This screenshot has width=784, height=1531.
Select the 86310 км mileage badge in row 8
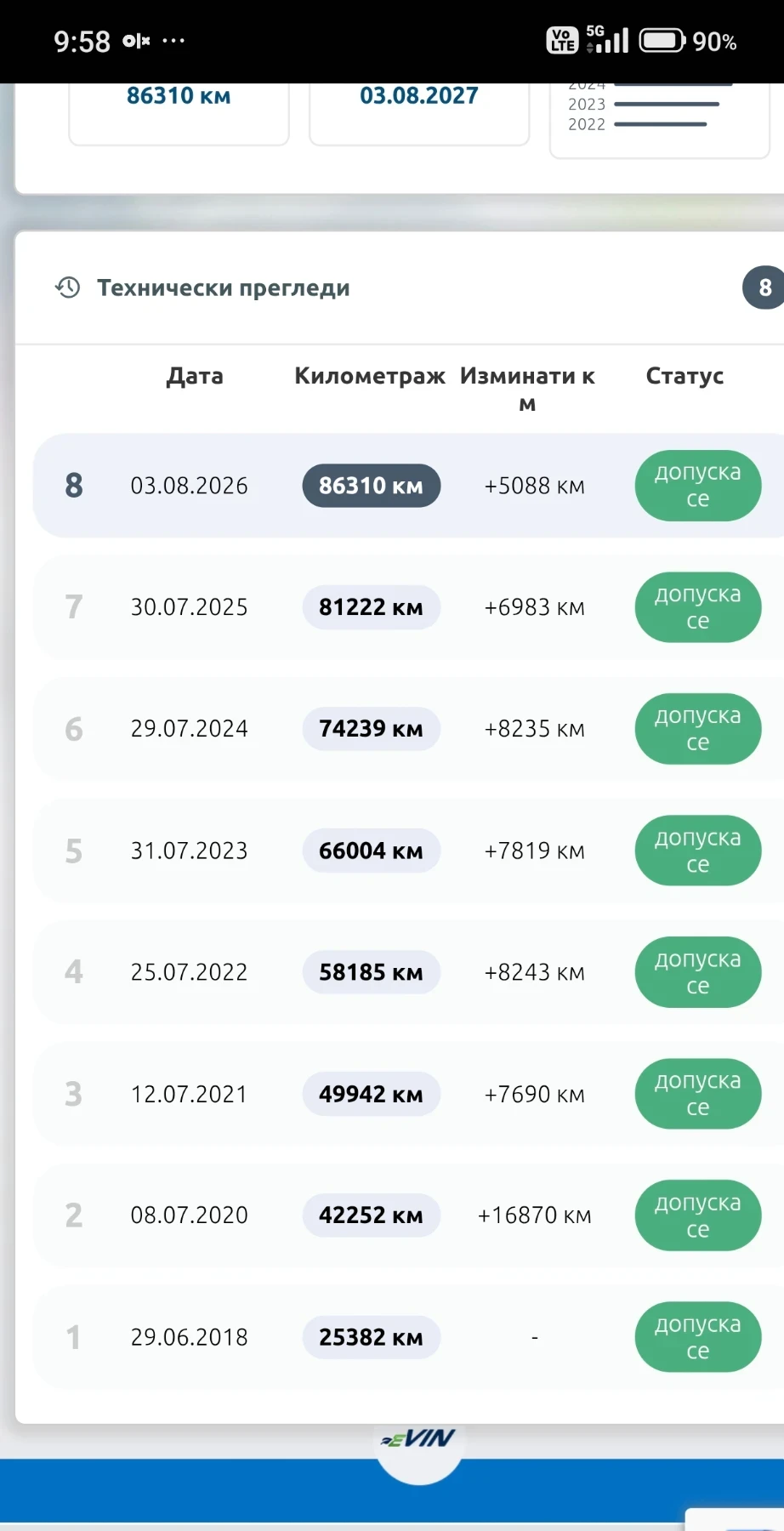pyautogui.click(x=372, y=486)
